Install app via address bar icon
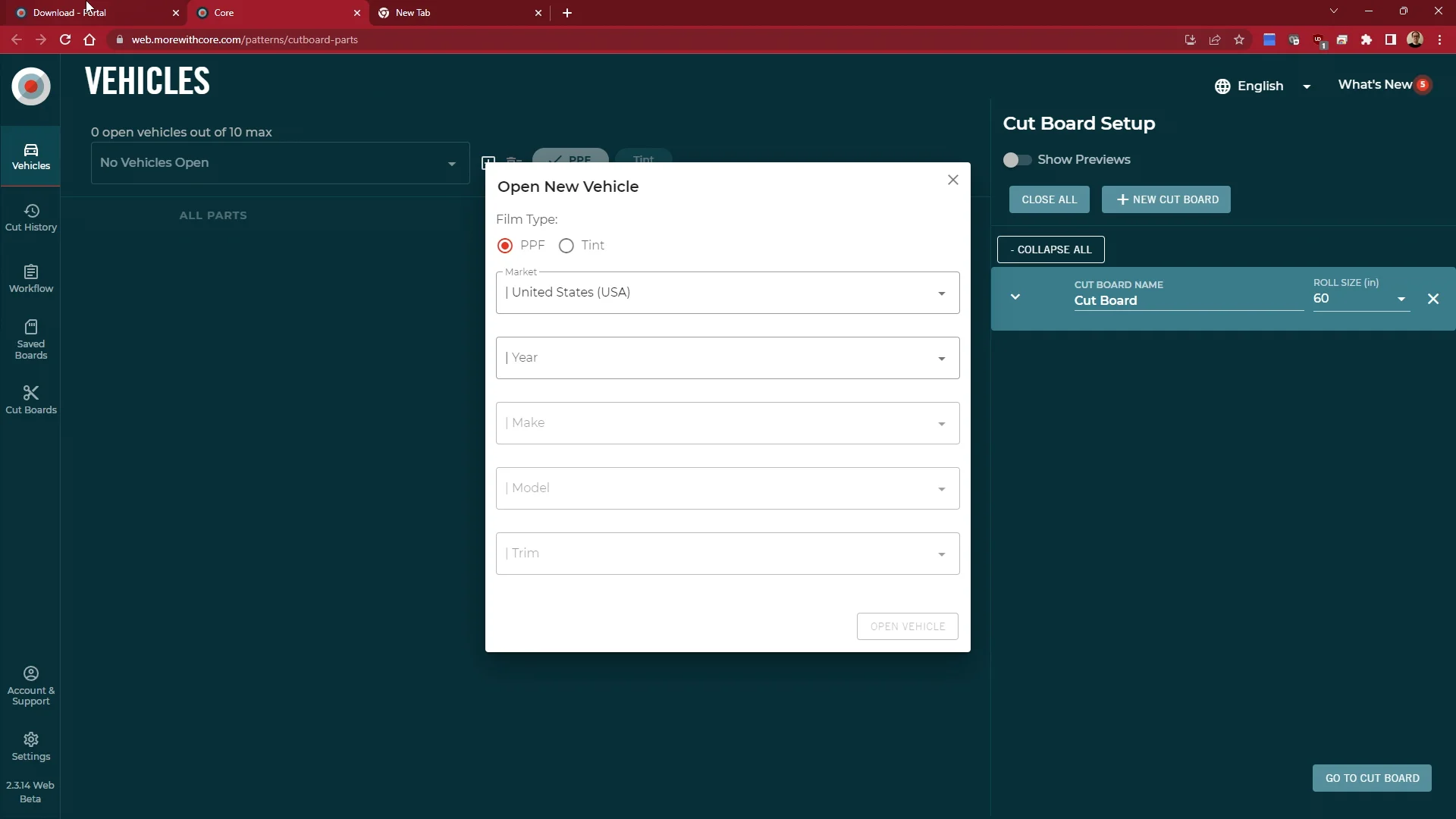This screenshot has height=819, width=1456. [1191, 40]
